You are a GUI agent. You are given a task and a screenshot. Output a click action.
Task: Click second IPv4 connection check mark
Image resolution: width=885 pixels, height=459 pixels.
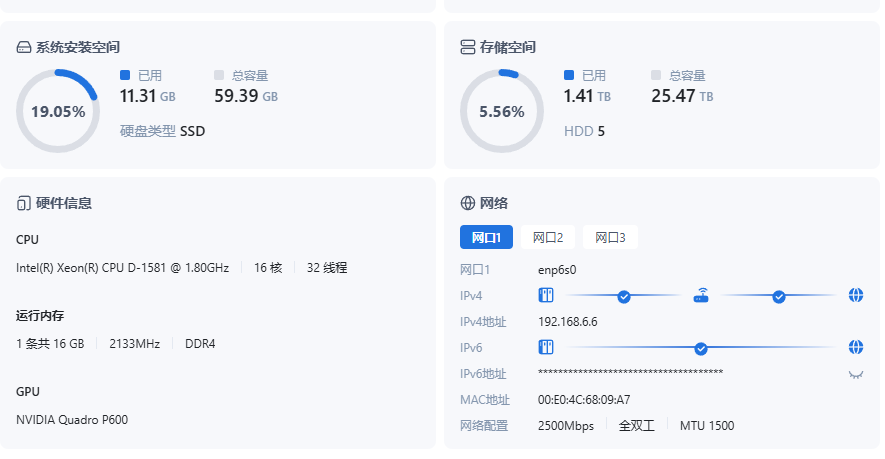click(779, 296)
